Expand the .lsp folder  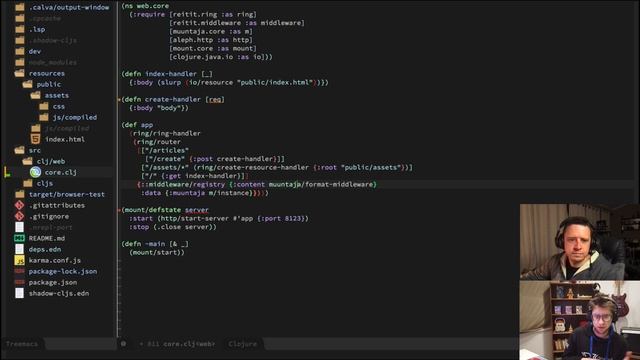click(37, 29)
